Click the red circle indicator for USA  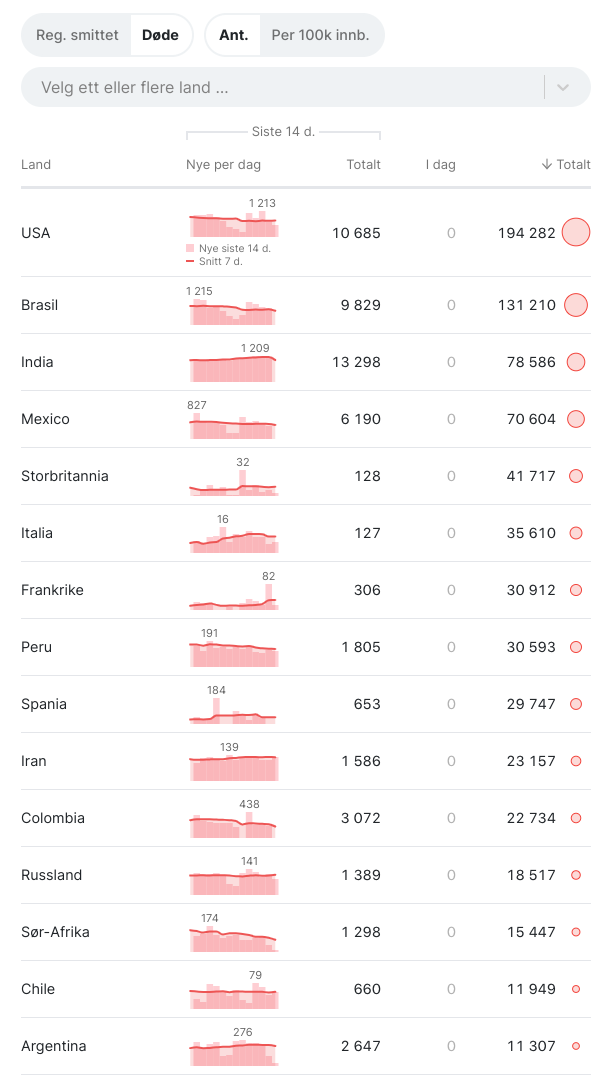tap(576, 233)
